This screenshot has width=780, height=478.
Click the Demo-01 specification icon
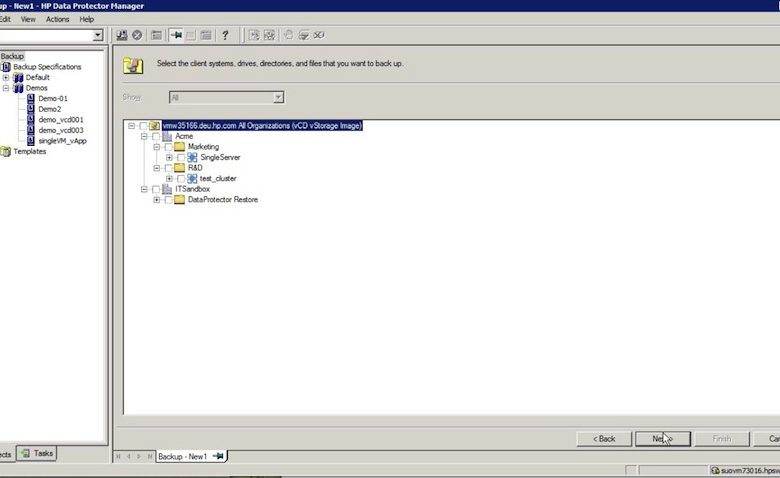click(31, 98)
